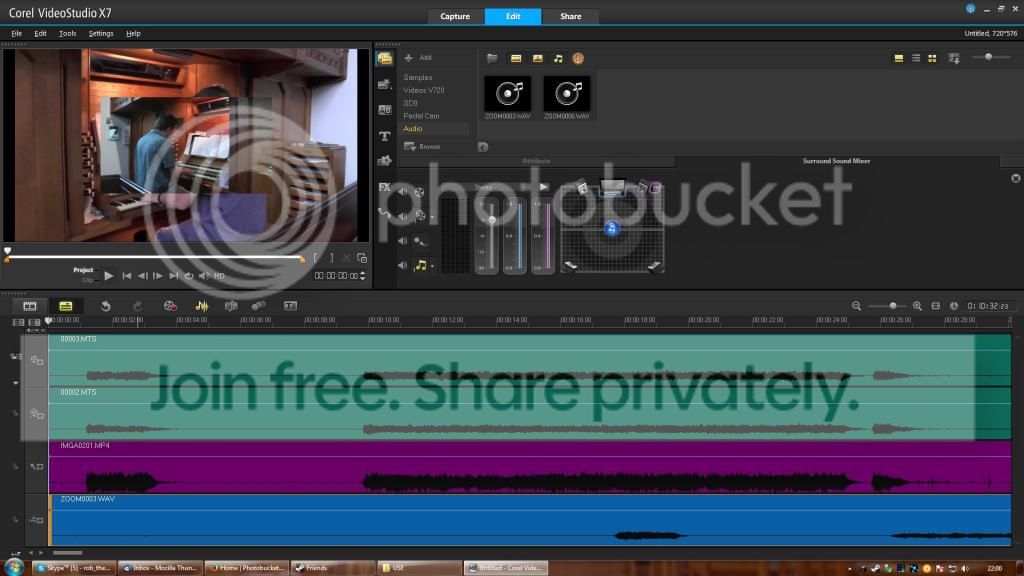Image resolution: width=1024 pixels, height=576 pixels.
Task: Toggle photo files visibility in library
Action: click(x=537, y=58)
